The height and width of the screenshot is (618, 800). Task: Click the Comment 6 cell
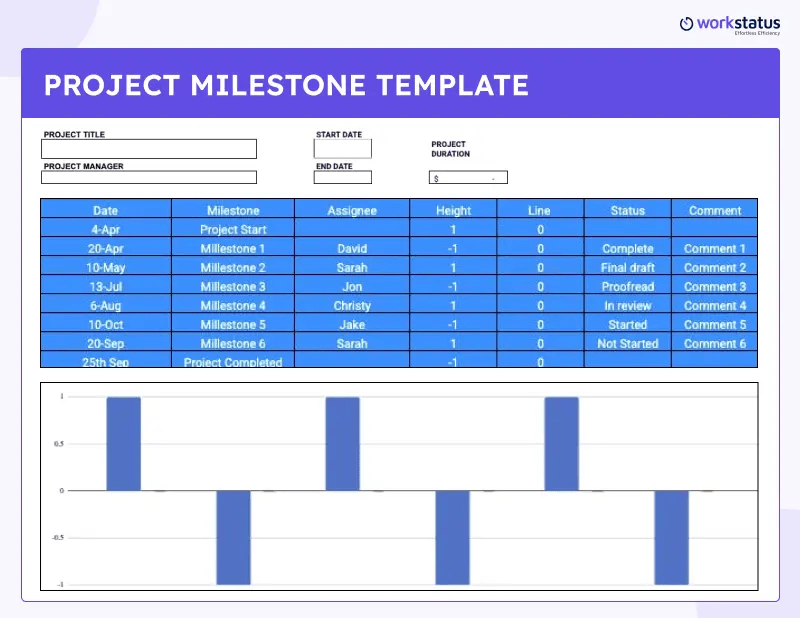715,343
